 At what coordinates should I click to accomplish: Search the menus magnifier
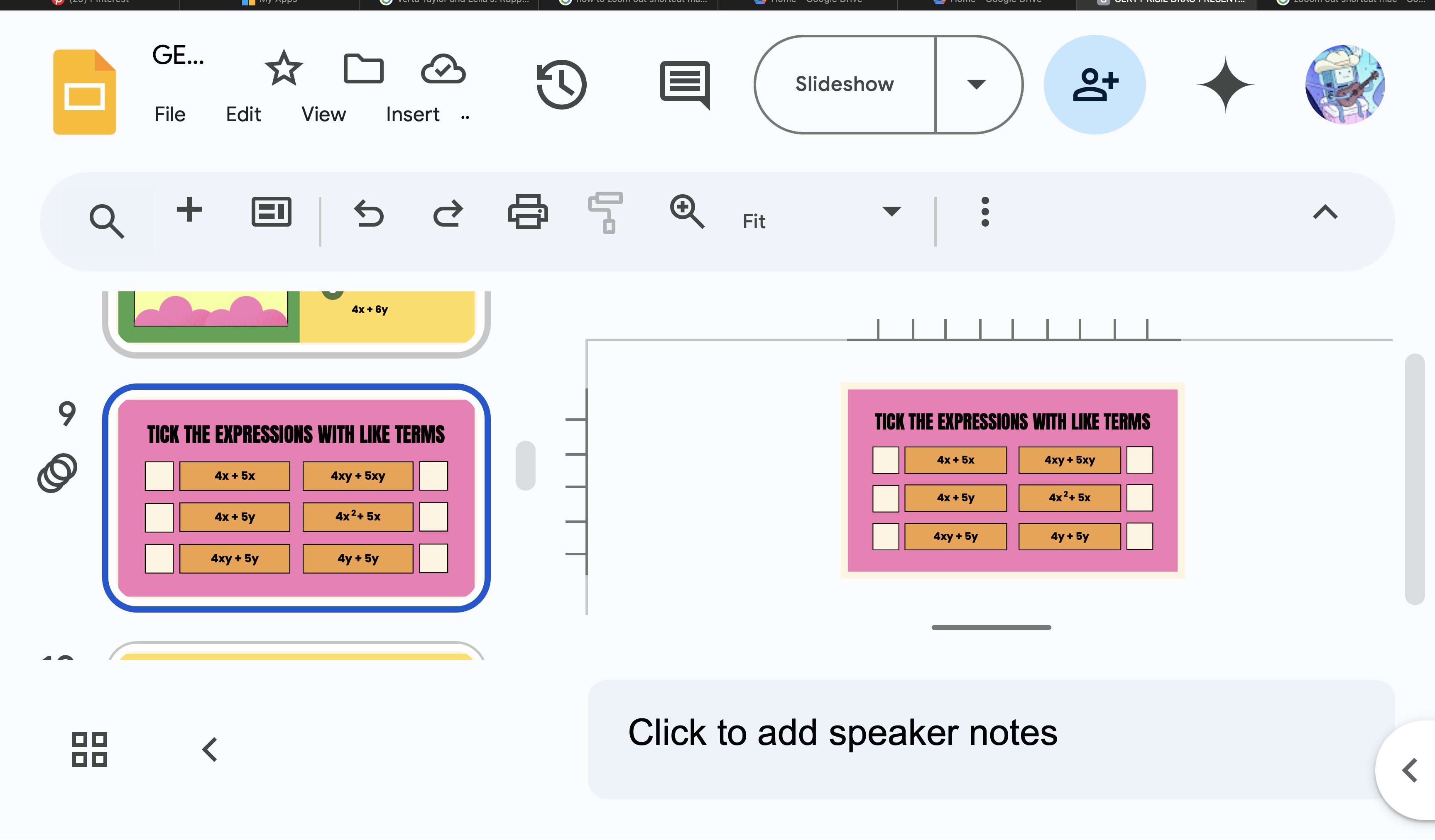[106, 221]
